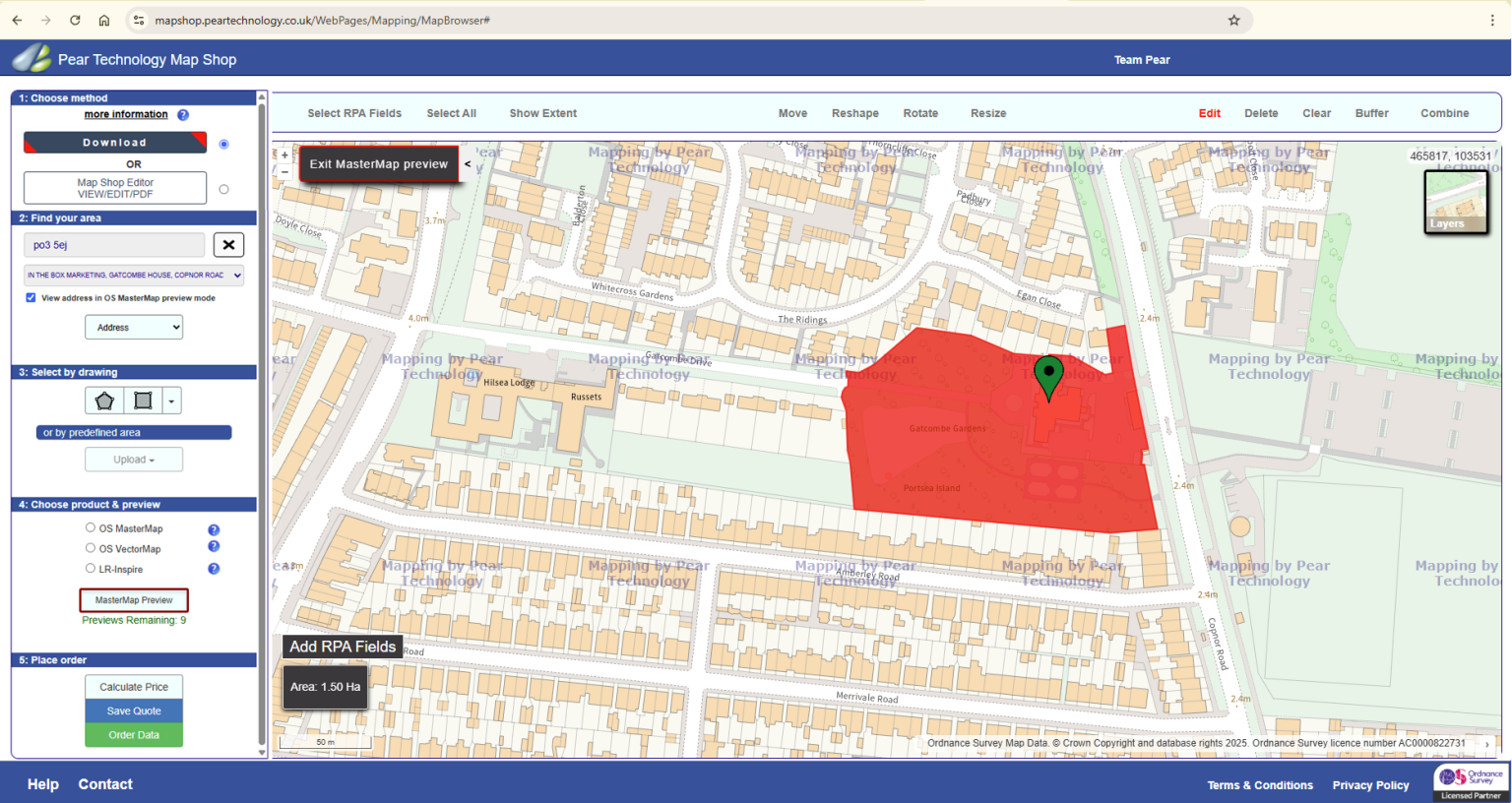Image resolution: width=1512 pixels, height=803 pixels.
Task: Click Buffer in the toolbar
Action: point(1372,113)
